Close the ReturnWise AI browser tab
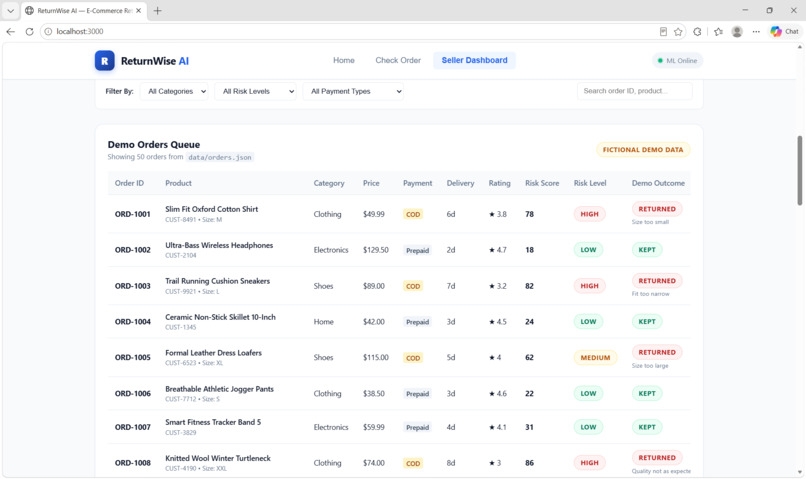The height and width of the screenshot is (479, 806). [x=138, y=10]
